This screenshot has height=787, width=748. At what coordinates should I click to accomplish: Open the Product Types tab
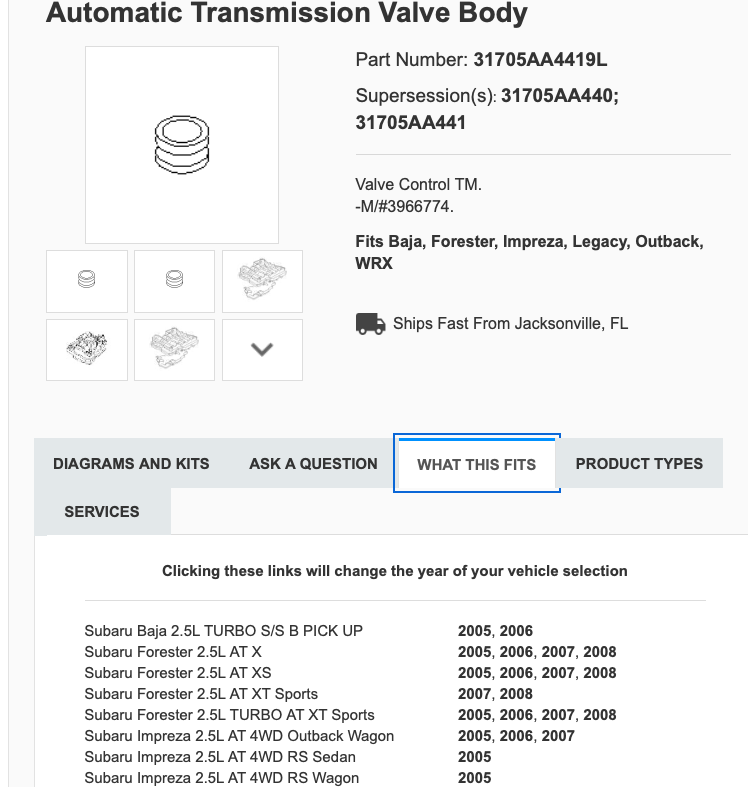point(639,463)
